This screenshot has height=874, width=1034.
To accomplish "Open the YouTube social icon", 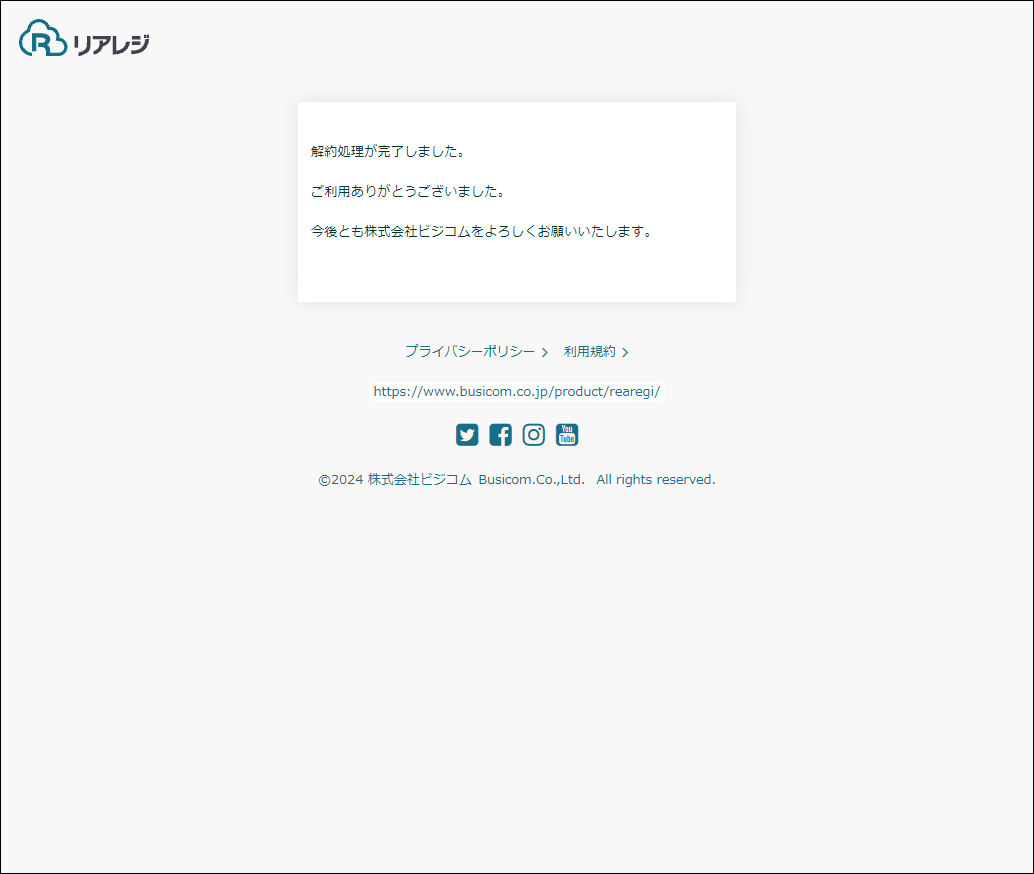I will tap(567, 435).
